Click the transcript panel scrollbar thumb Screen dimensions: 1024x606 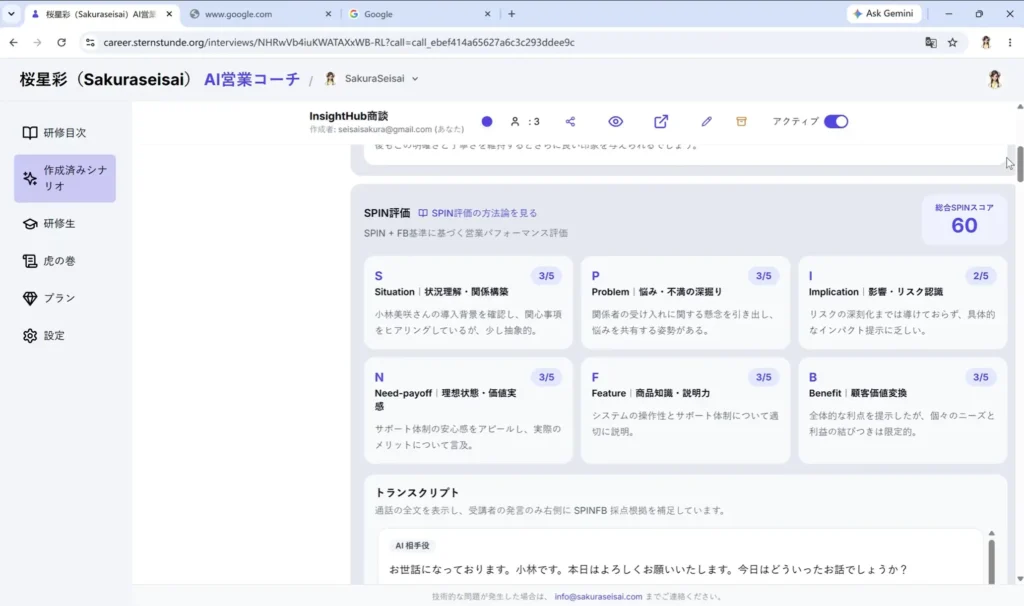tap(991, 562)
